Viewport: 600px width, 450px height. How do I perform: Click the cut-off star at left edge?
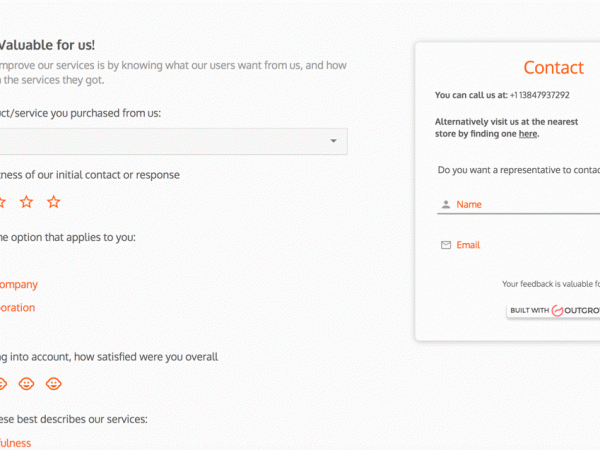click(x=2, y=202)
